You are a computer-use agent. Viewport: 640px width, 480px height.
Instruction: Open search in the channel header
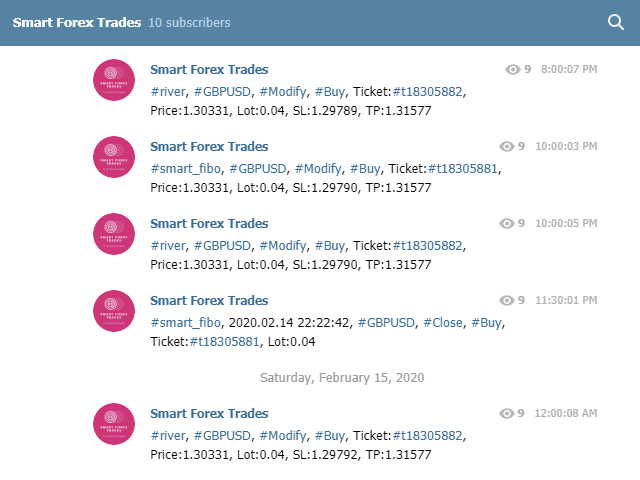[616, 22]
